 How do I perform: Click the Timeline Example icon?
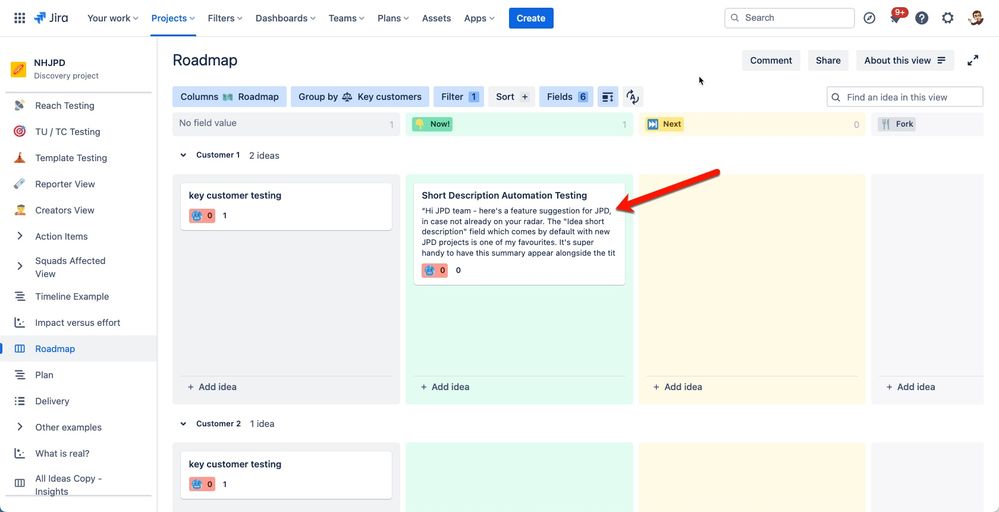click(20, 296)
